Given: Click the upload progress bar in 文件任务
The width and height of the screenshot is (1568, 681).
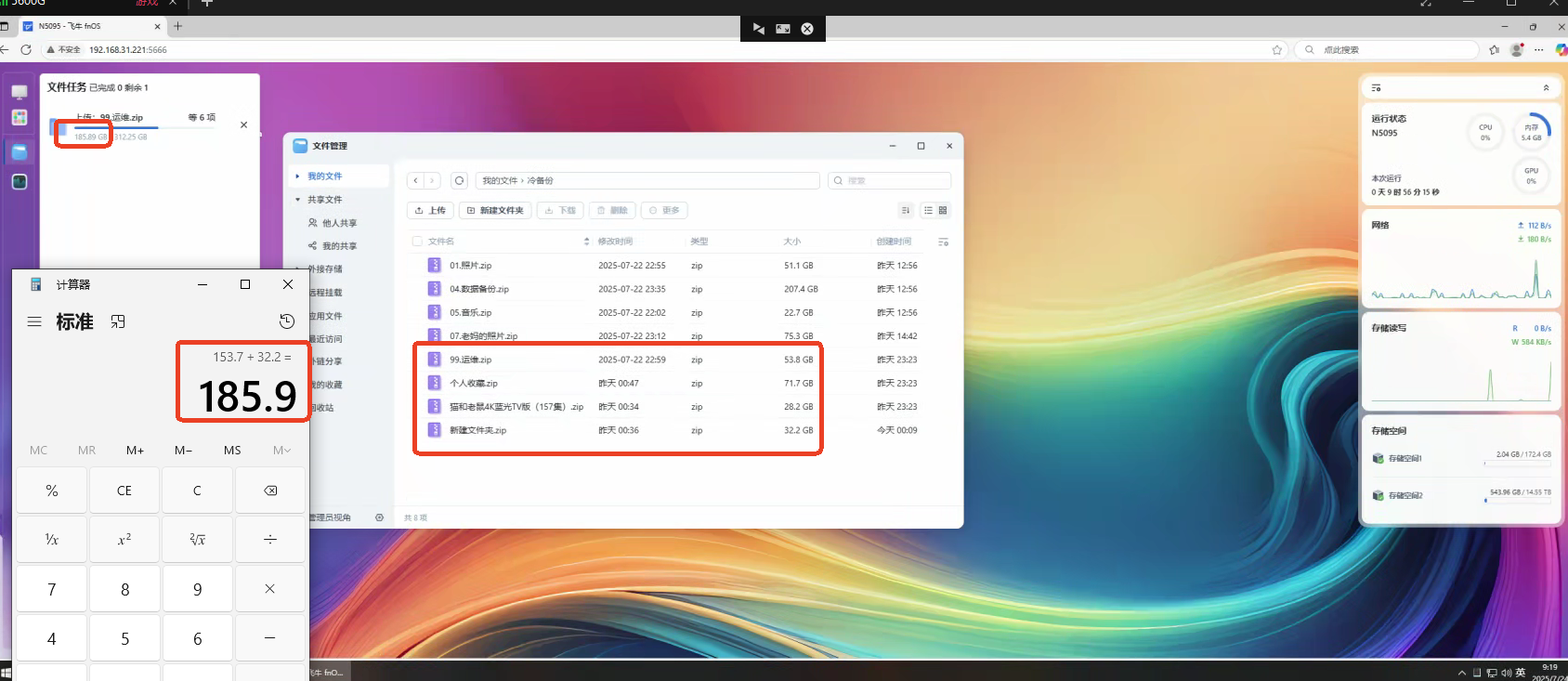Looking at the screenshot, I should click(x=144, y=127).
